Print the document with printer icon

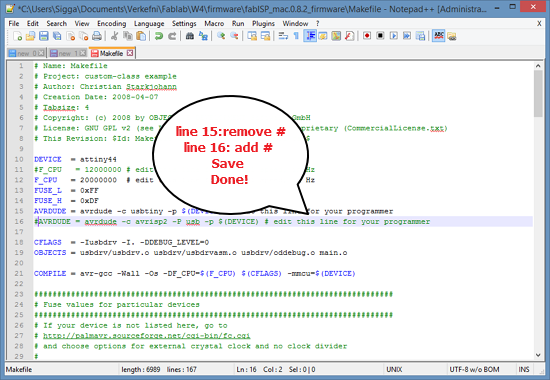click(x=97, y=36)
